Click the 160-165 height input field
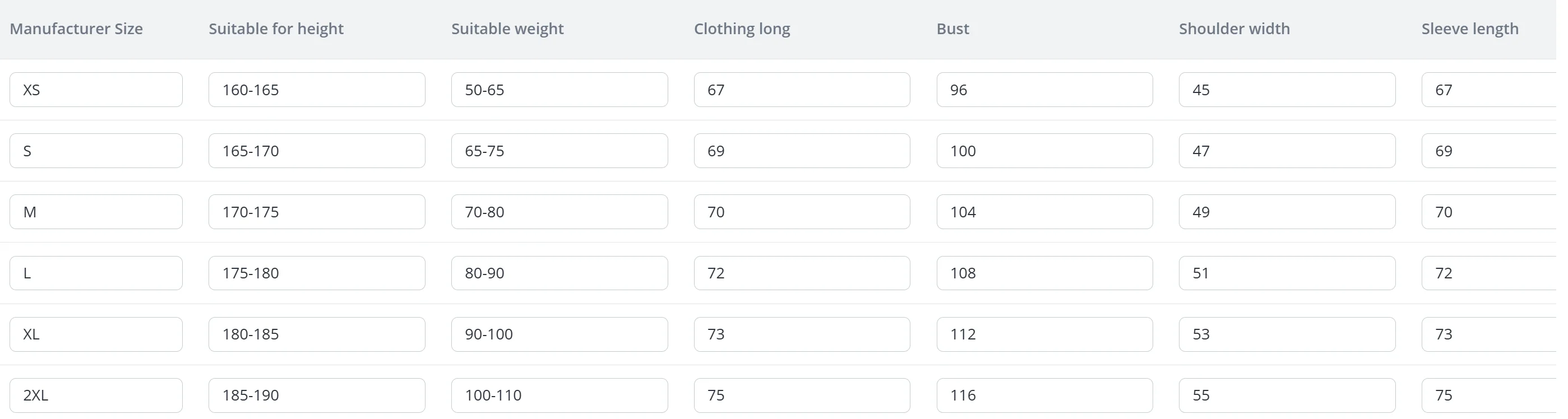This screenshot has height=419, width=1568. (317, 90)
